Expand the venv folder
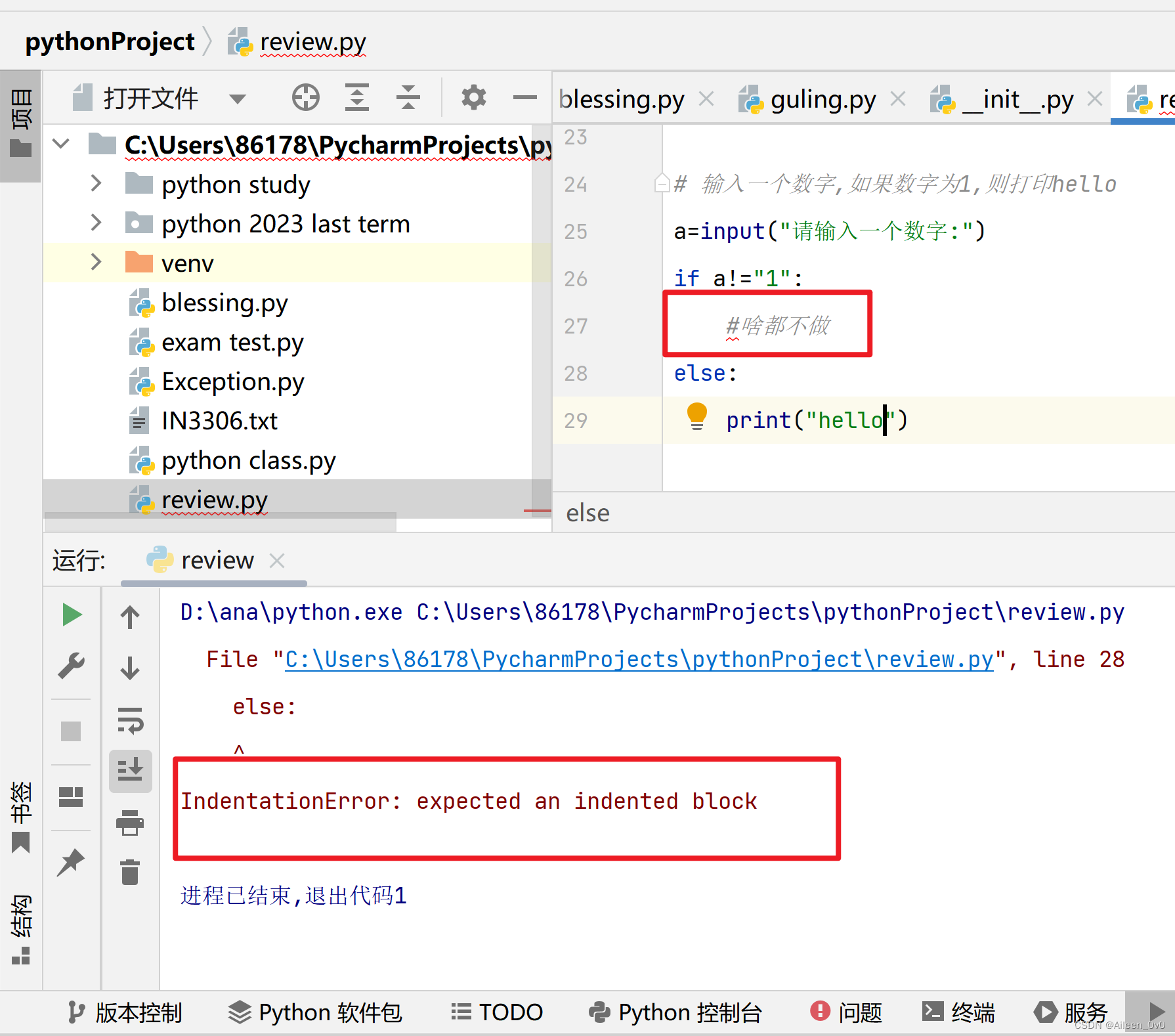Screen dimensions: 1175x1036 point(96,262)
